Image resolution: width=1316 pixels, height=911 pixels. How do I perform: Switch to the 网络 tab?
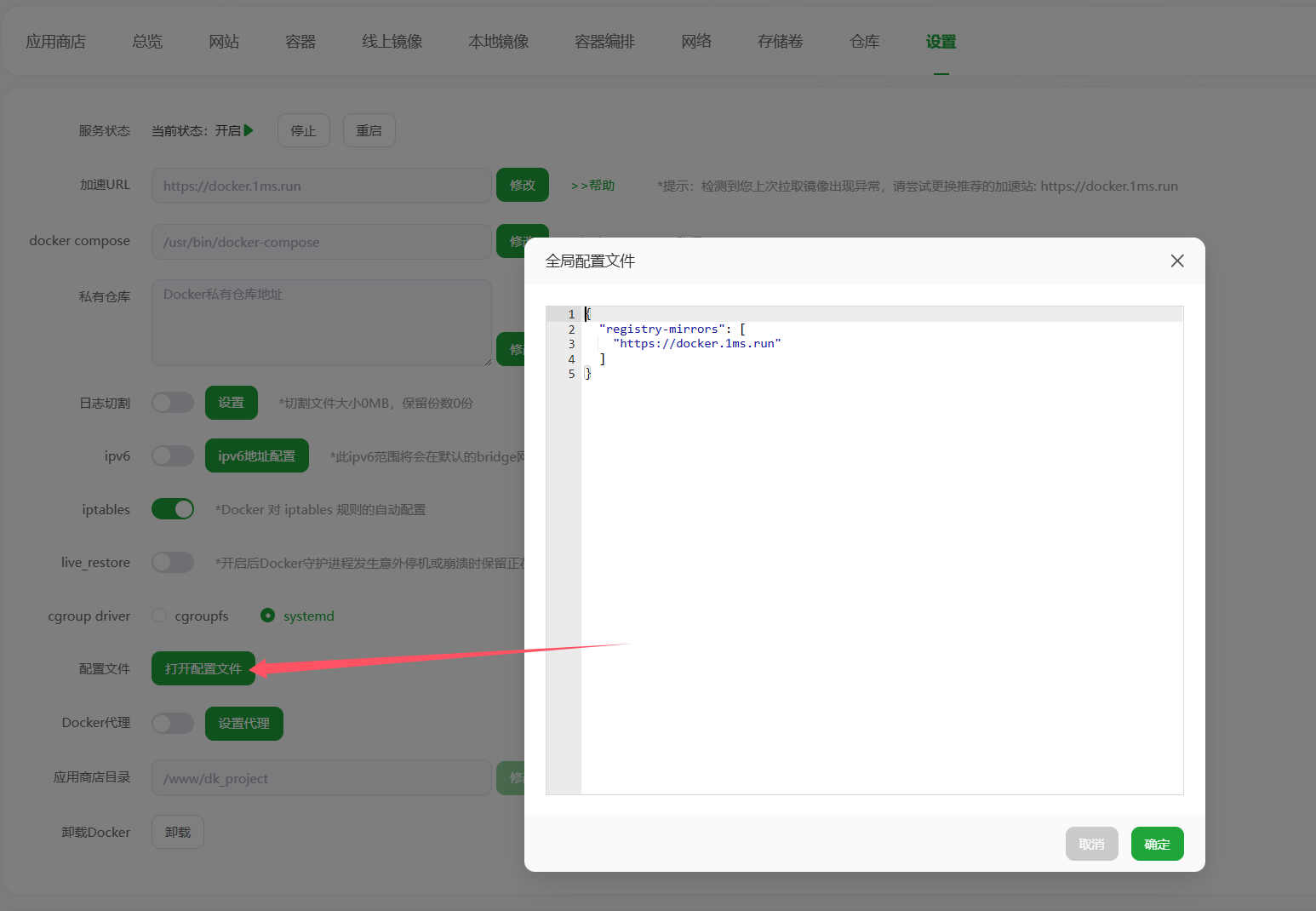[696, 42]
